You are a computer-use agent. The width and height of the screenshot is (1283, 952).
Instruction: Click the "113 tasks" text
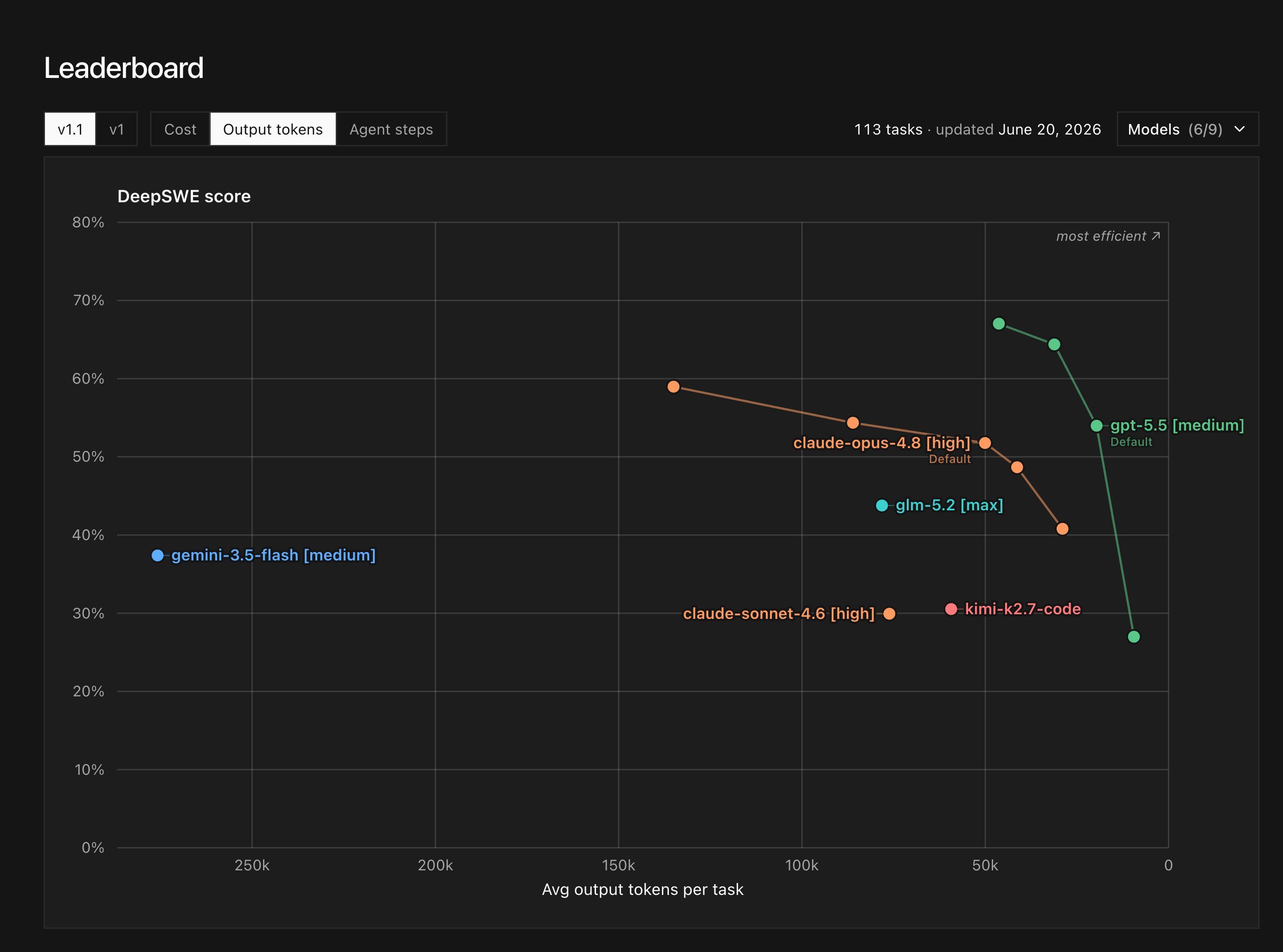pyautogui.click(x=888, y=129)
